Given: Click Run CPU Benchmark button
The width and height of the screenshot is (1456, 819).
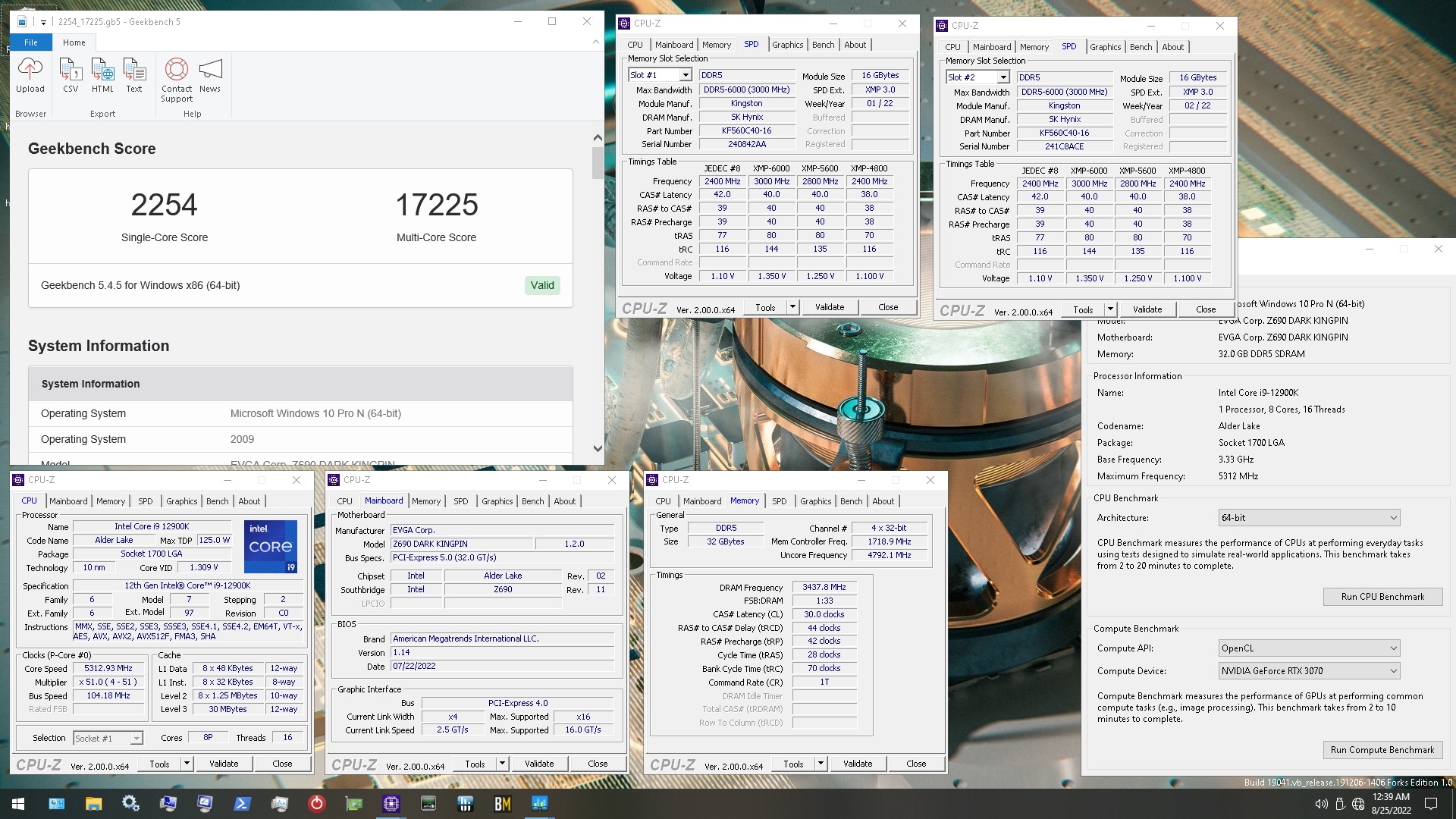Looking at the screenshot, I should click(x=1382, y=597).
